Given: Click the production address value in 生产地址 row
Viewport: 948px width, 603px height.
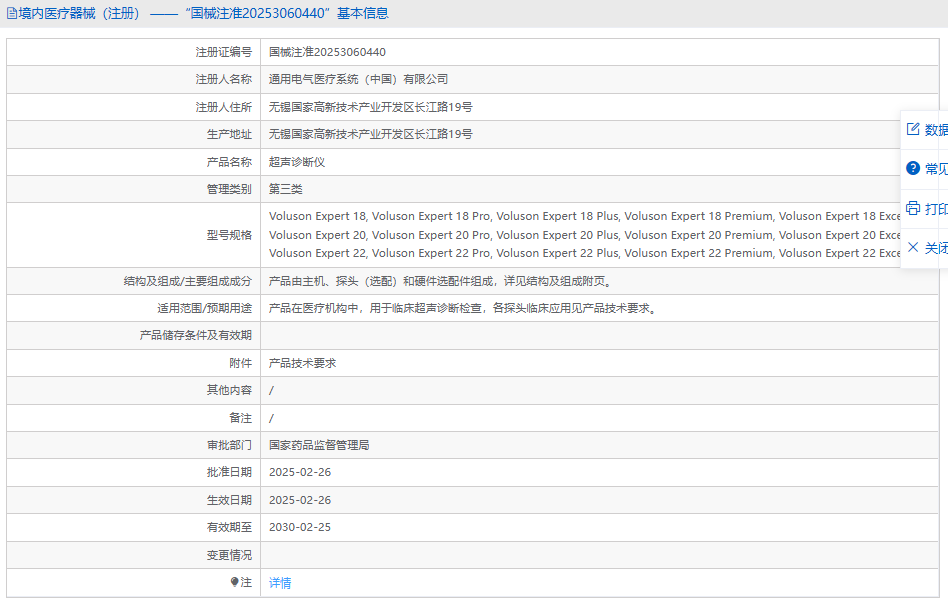Looking at the screenshot, I should [371, 134].
